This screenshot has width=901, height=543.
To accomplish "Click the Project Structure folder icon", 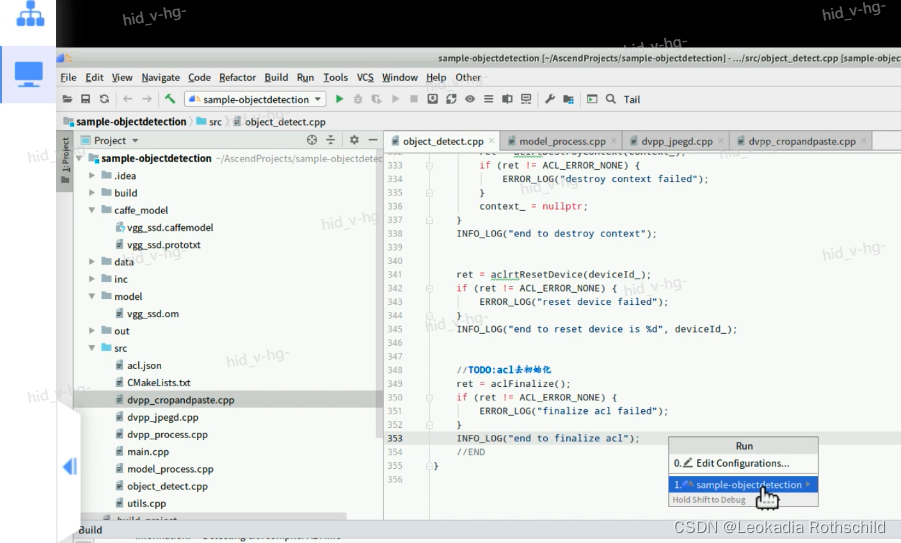I will (x=568, y=99).
